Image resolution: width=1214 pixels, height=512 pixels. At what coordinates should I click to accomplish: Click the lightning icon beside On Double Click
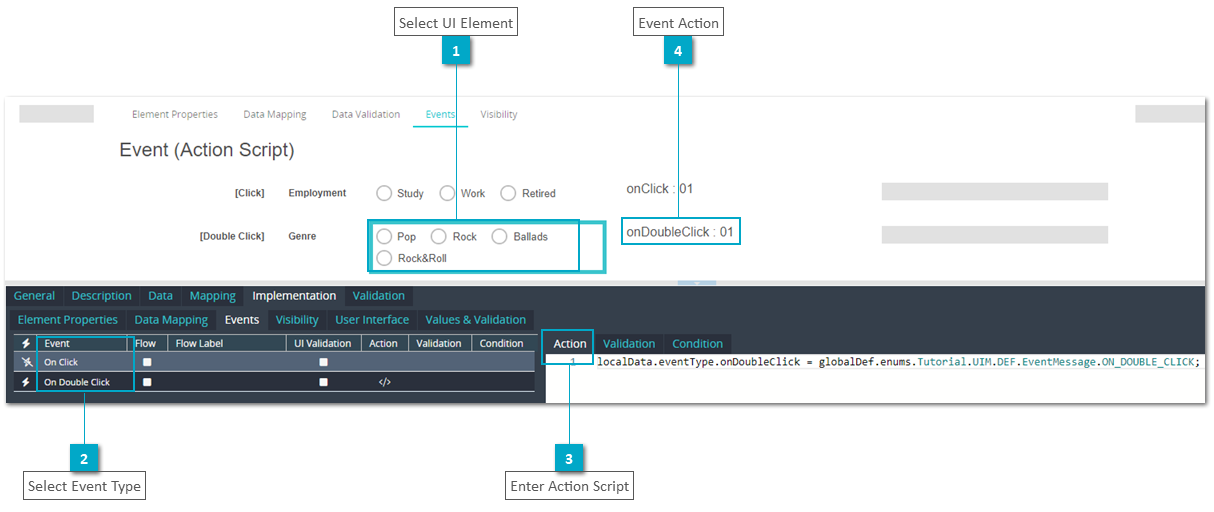26,382
